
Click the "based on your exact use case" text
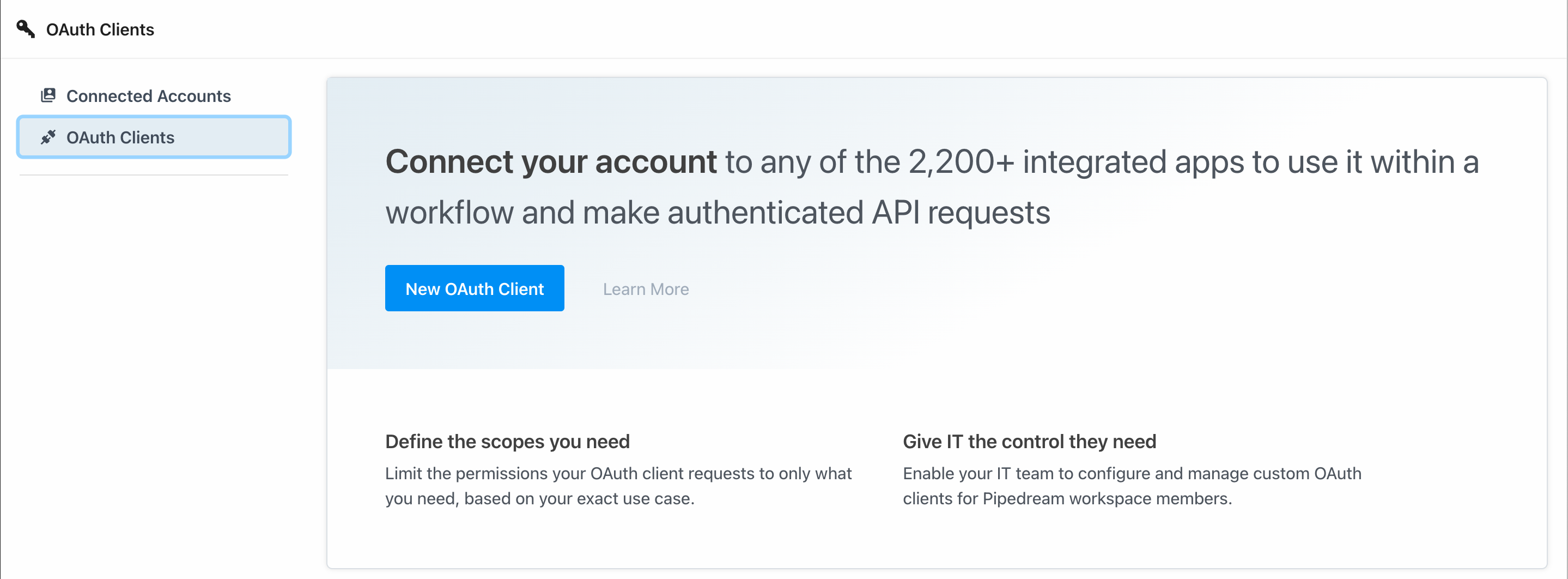[578, 499]
